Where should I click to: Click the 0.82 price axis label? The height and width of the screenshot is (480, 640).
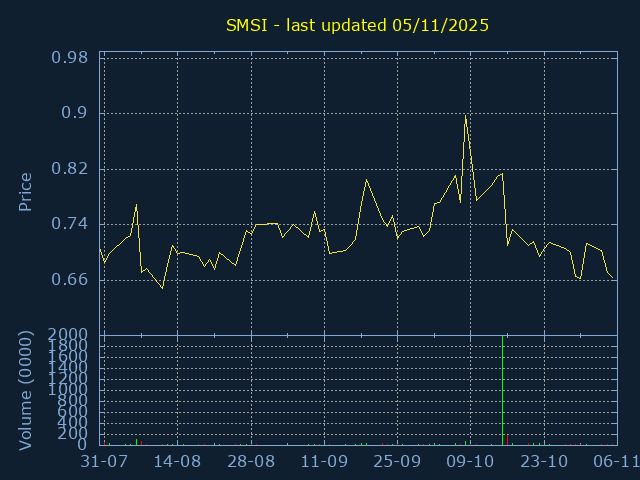pyautogui.click(x=69, y=169)
